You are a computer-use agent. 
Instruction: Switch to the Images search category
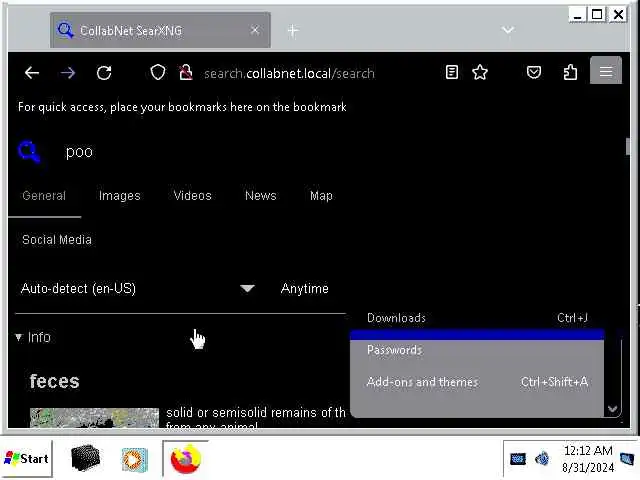pyautogui.click(x=120, y=196)
